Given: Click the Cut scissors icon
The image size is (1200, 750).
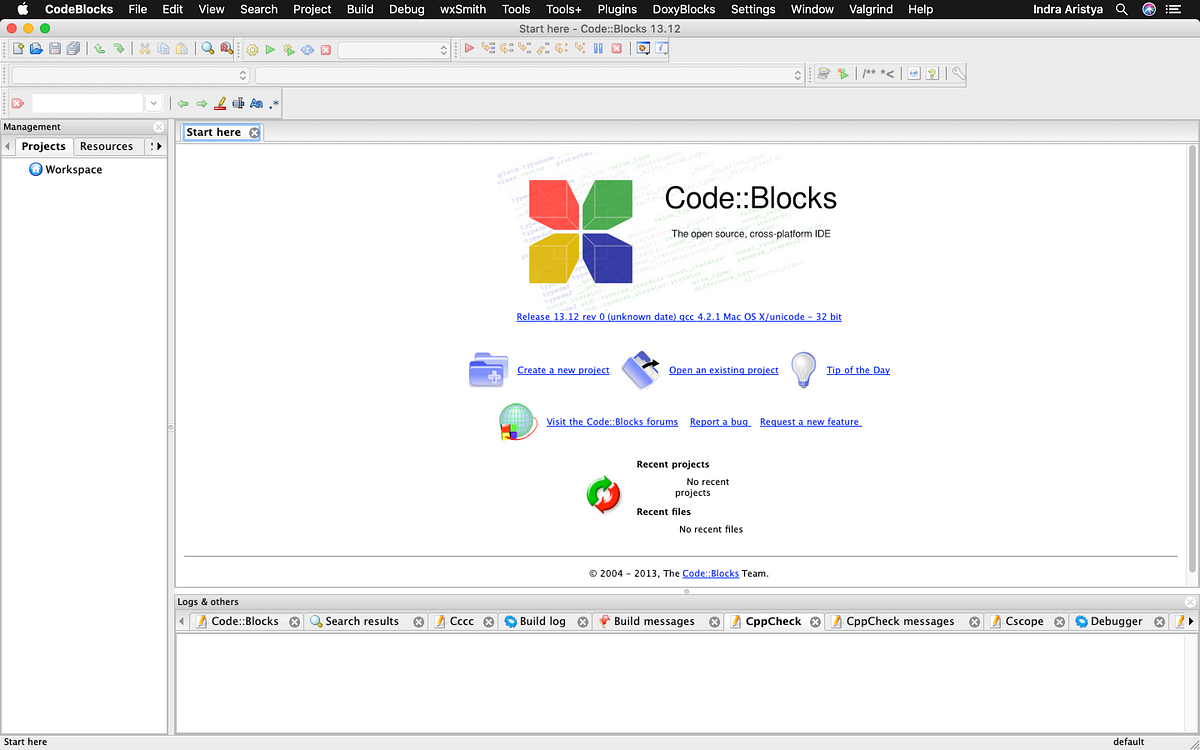Looking at the screenshot, I should tap(145, 49).
